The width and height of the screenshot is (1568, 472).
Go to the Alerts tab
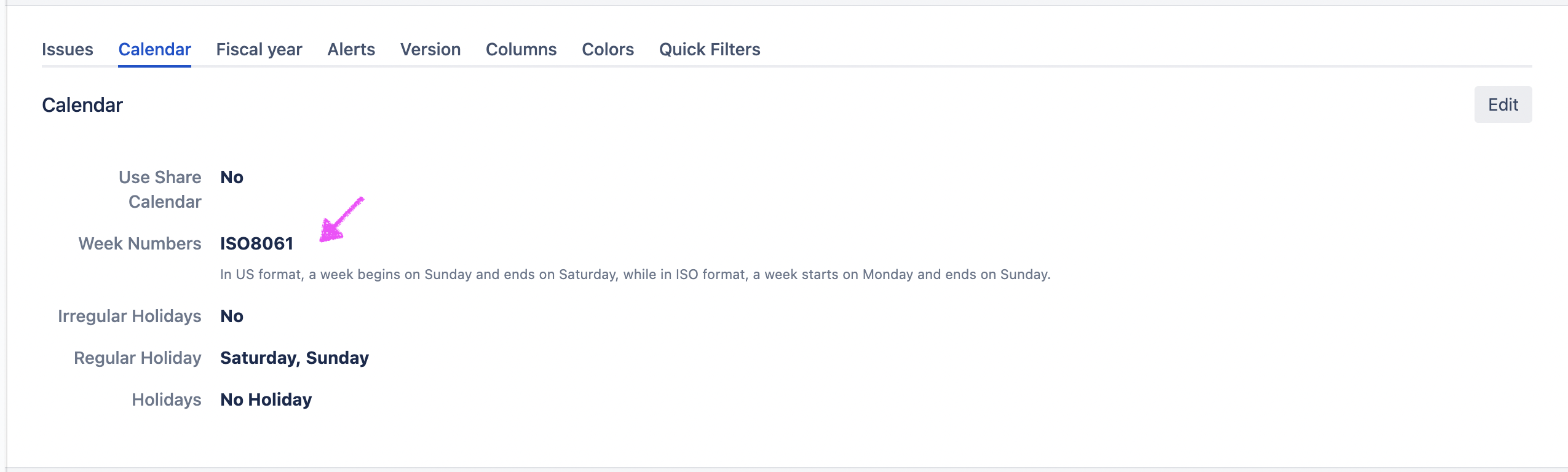351,49
